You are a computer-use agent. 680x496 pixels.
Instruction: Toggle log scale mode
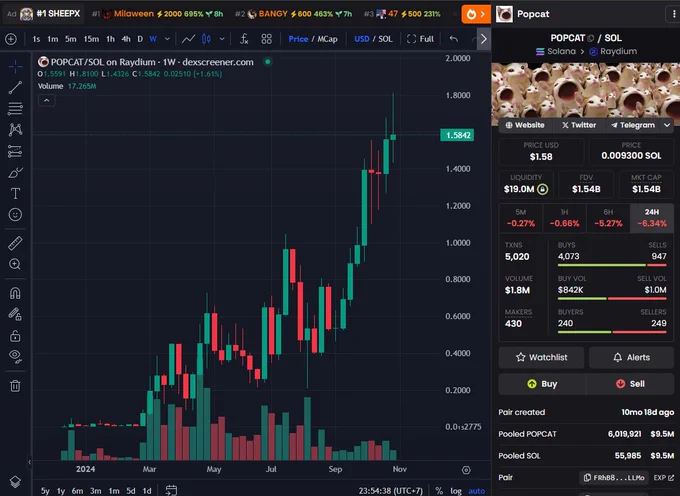pyautogui.click(x=456, y=491)
